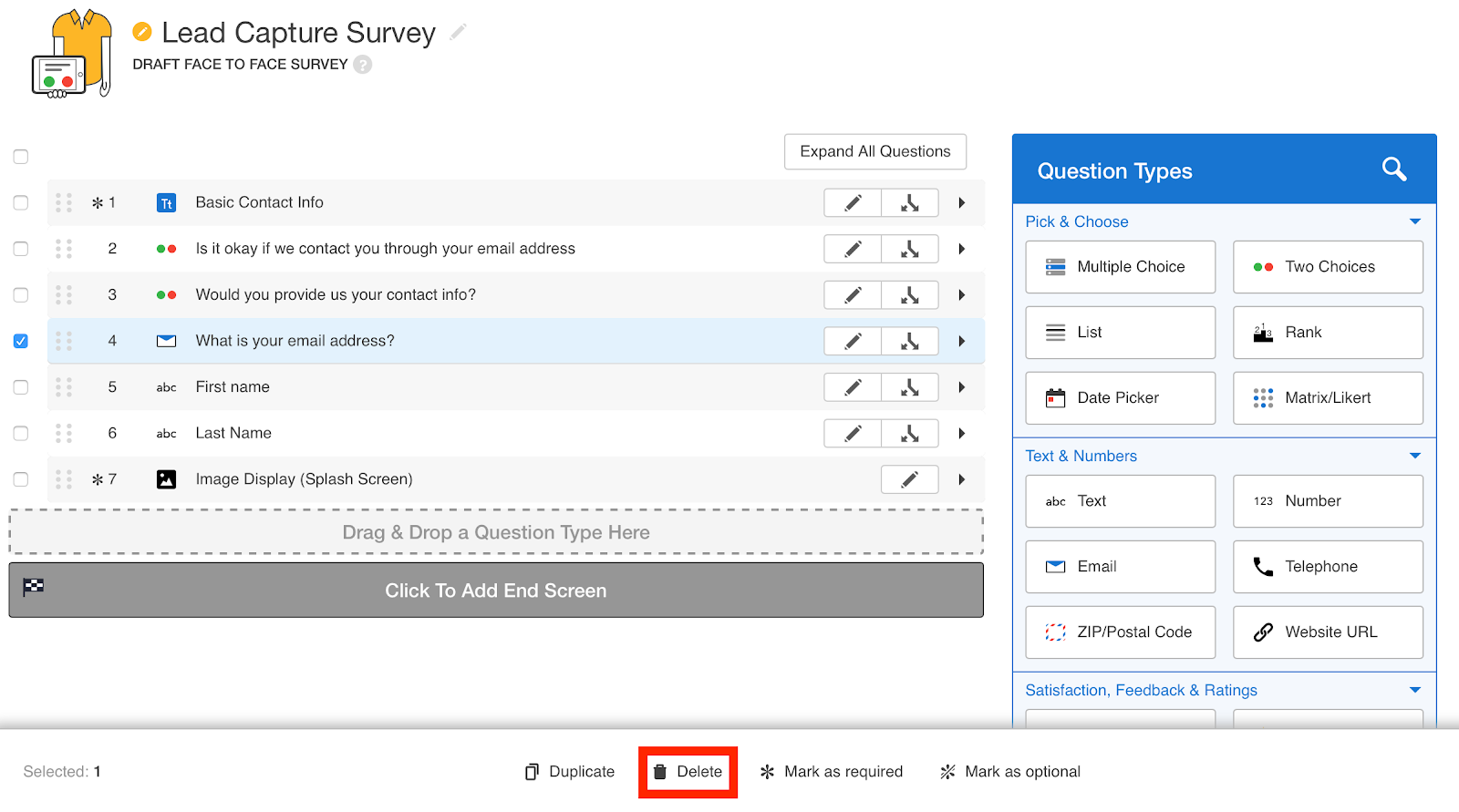Search question types with magnifier icon
Viewport: 1459px width, 812px height.
point(1394,170)
